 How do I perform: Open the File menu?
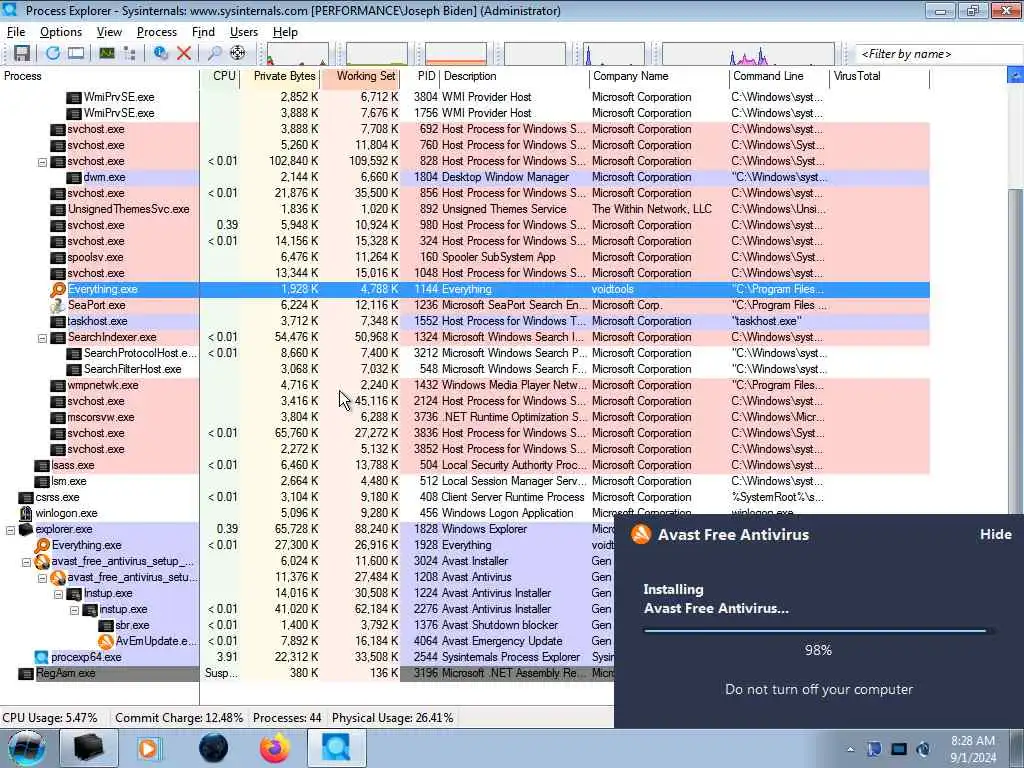pos(16,31)
